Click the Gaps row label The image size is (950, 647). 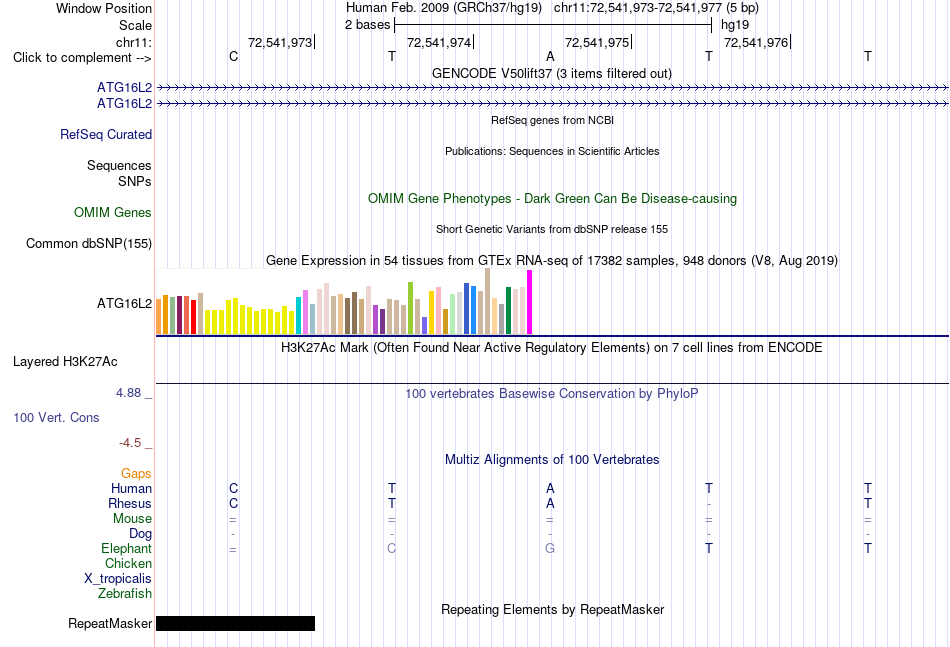click(x=136, y=474)
